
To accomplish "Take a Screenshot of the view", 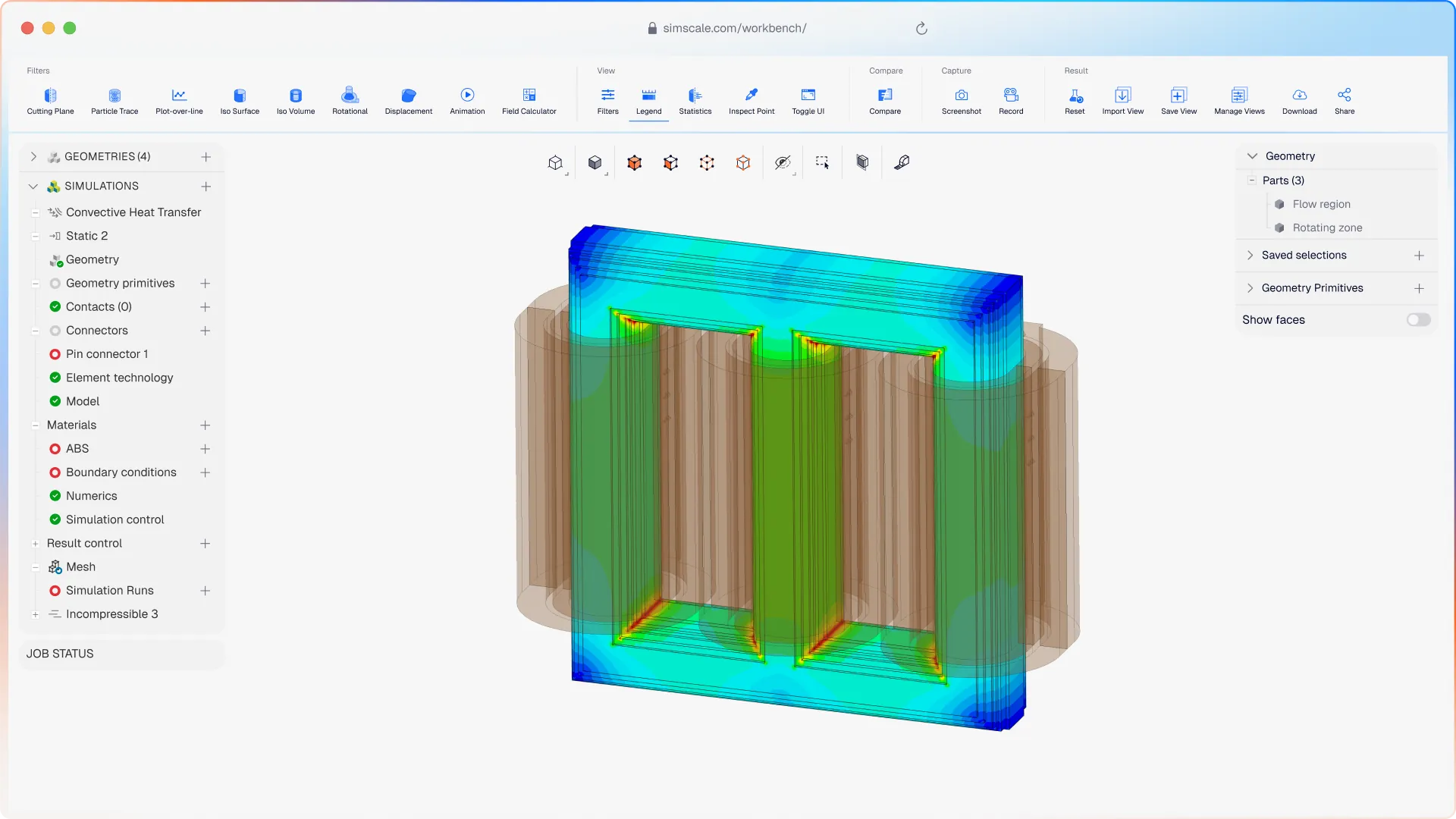I will coord(962,101).
